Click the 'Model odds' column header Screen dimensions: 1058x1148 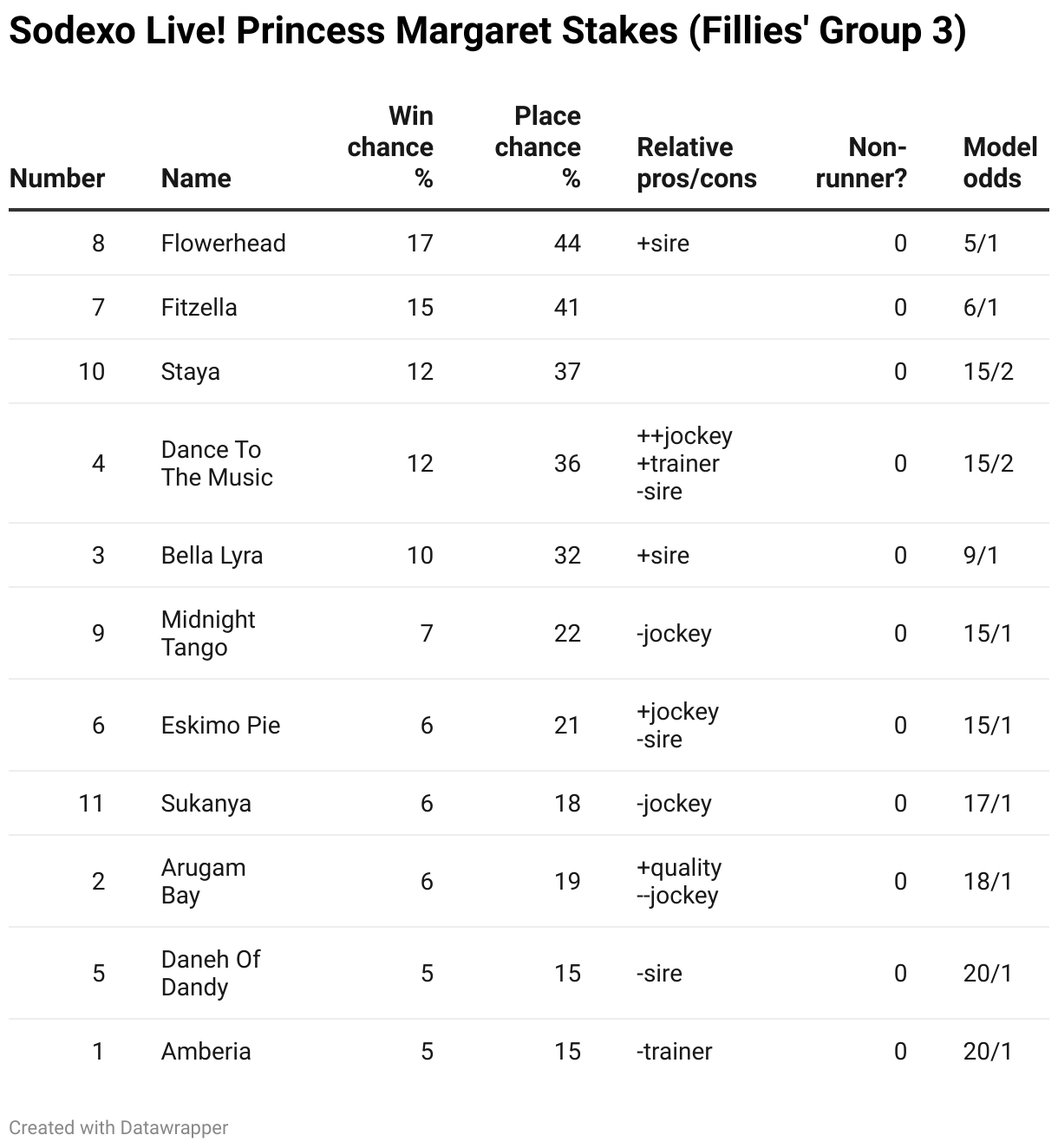pyautogui.click(x=1000, y=163)
